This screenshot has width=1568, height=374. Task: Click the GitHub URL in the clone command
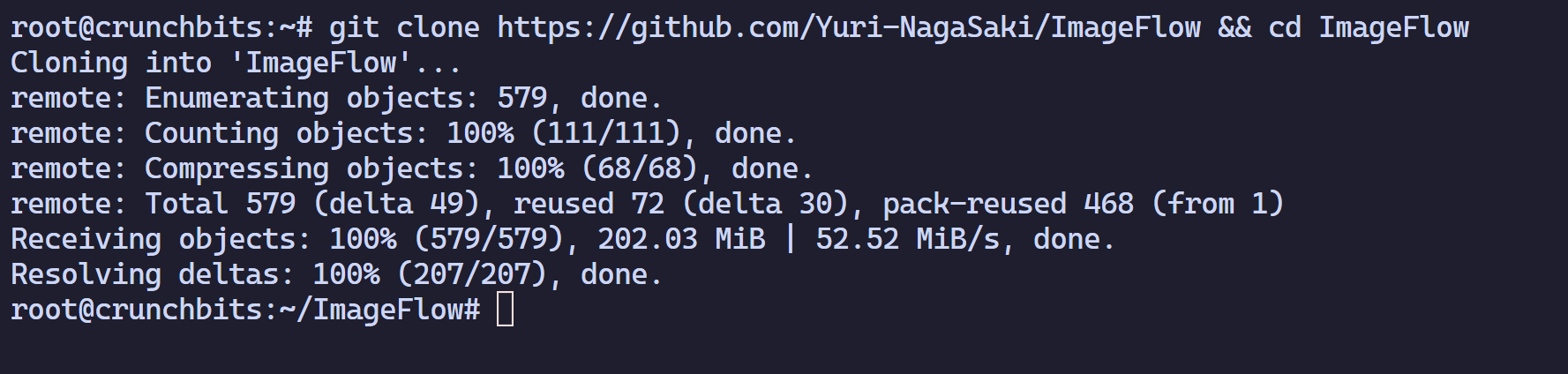pos(849,27)
